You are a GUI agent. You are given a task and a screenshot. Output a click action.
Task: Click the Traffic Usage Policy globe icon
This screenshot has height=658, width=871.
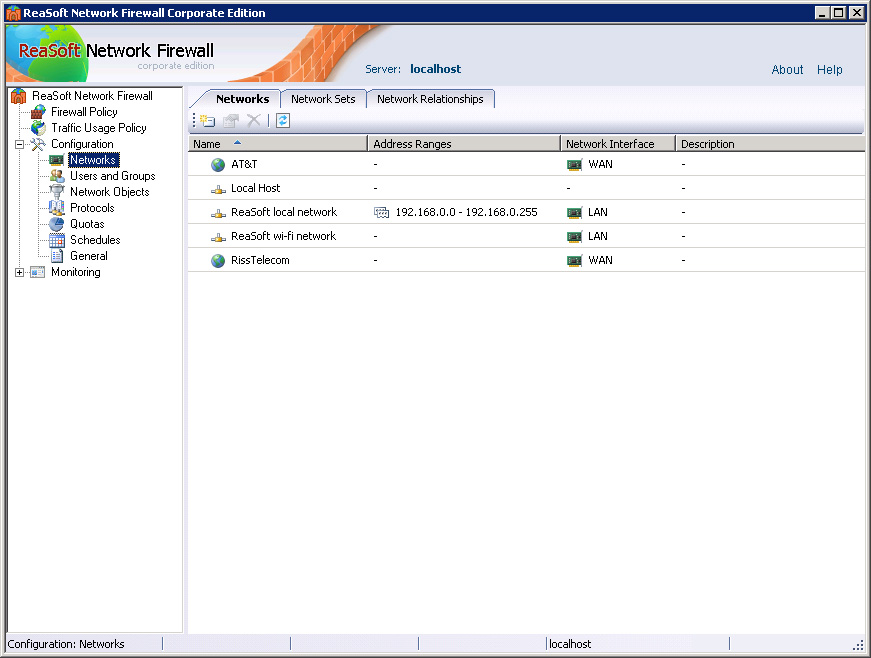(38, 128)
